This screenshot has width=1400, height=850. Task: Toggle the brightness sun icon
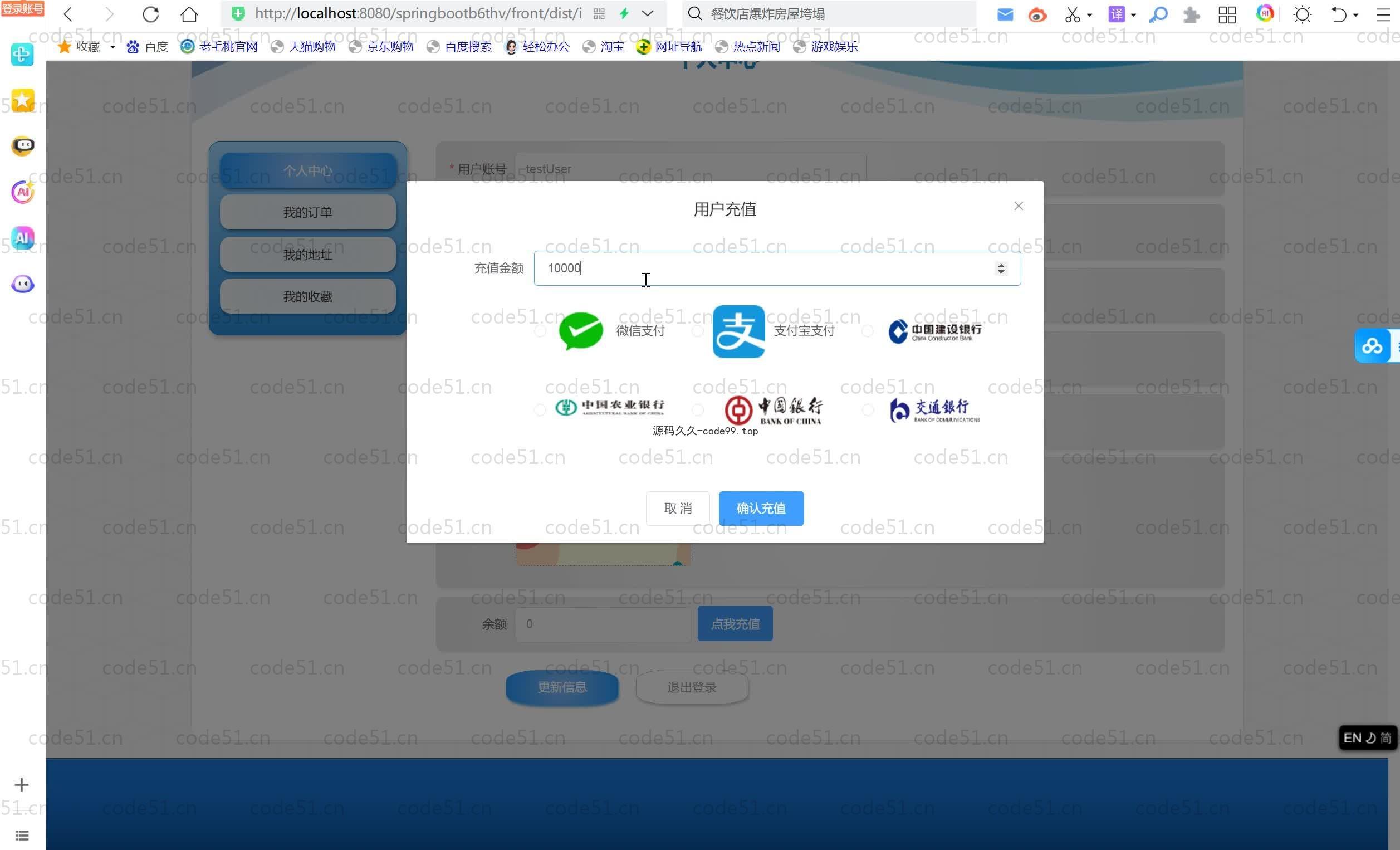pyautogui.click(x=1303, y=14)
